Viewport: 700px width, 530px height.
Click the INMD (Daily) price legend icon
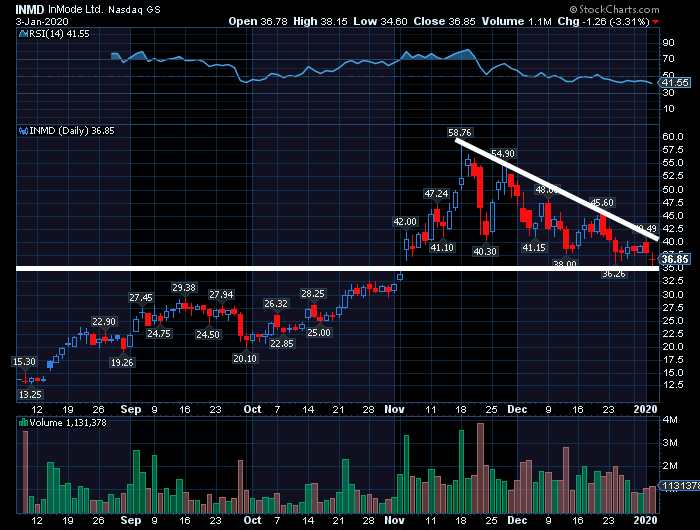23,131
